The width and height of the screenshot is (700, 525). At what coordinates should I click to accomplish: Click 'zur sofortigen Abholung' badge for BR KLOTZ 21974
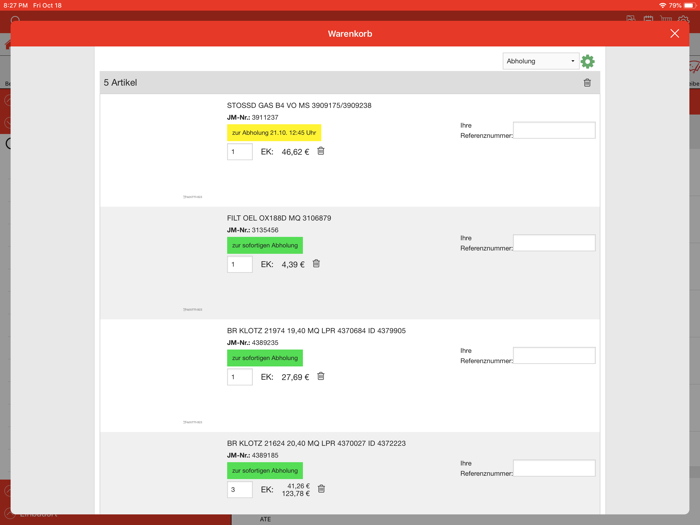[265, 358]
